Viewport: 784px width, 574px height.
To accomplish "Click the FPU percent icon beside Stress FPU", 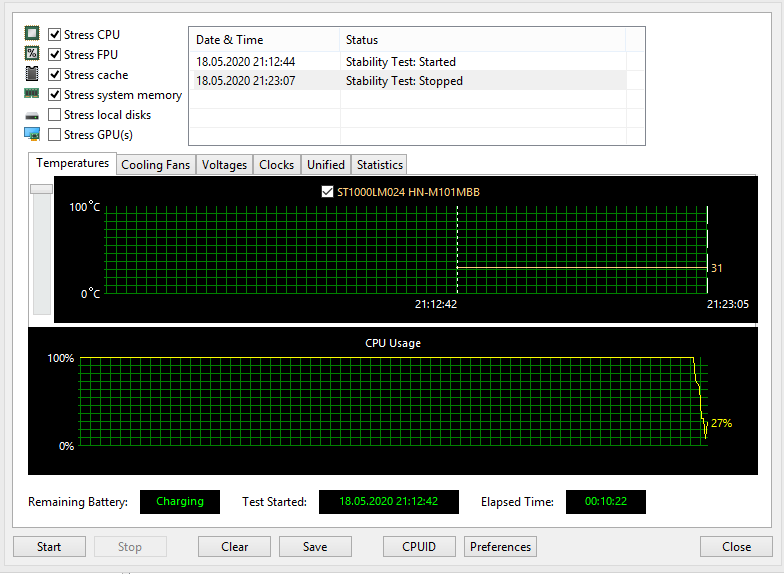I will click(32, 54).
